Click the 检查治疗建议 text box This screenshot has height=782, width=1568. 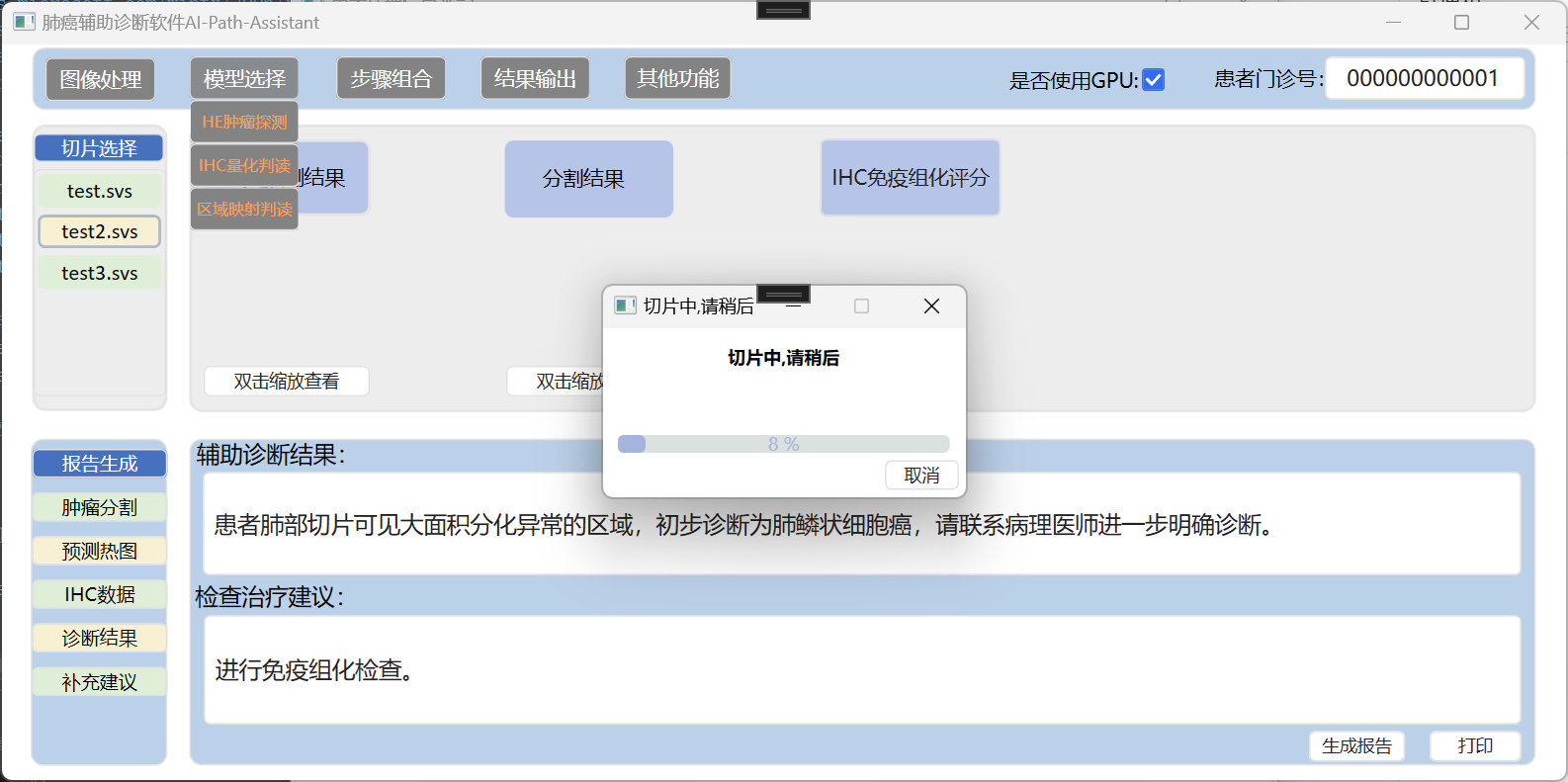[862, 670]
